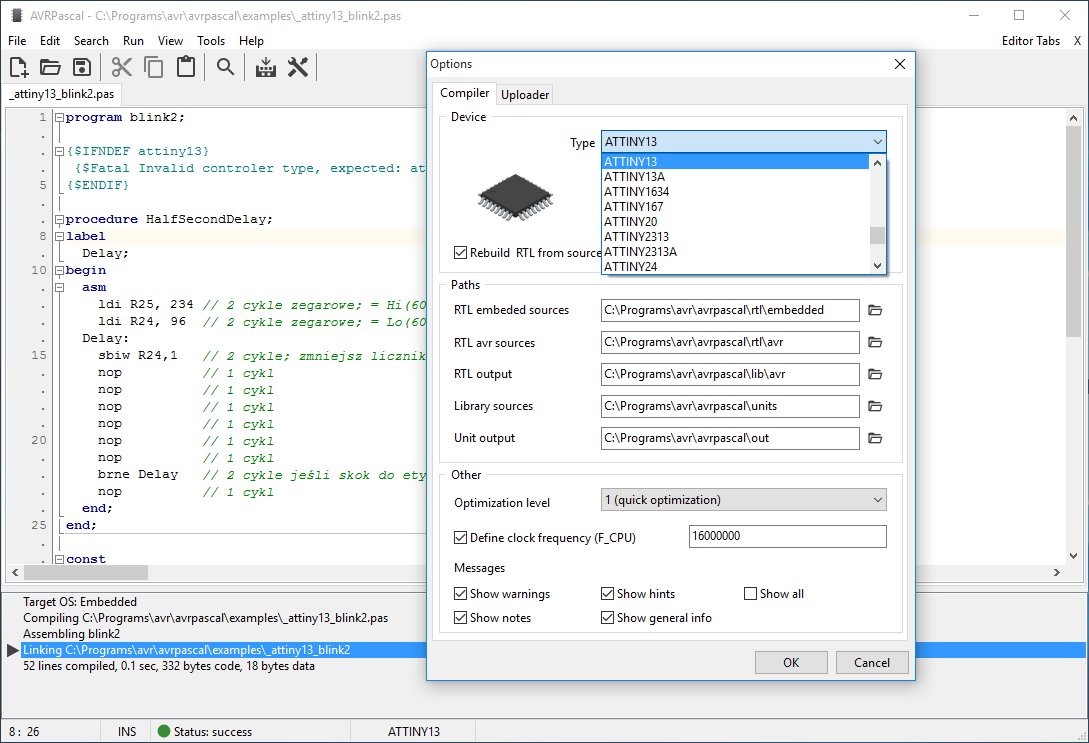This screenshot has width=1089, height=743.
Task: Click the Save floppy disk icon
Action: [x=82, y=67]
